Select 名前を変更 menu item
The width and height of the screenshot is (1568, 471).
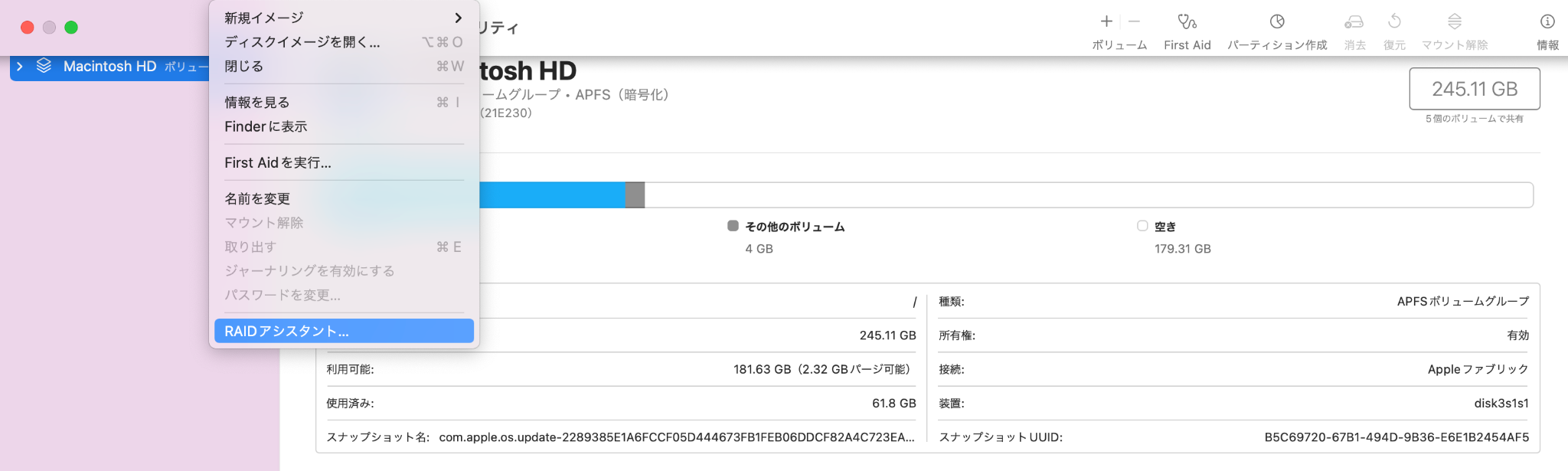coord(344,198)
